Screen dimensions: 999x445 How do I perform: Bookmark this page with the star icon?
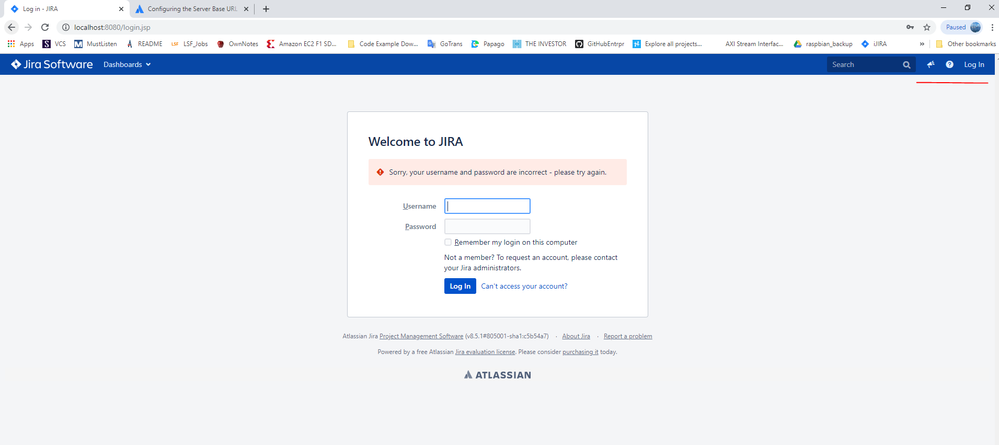927,27
